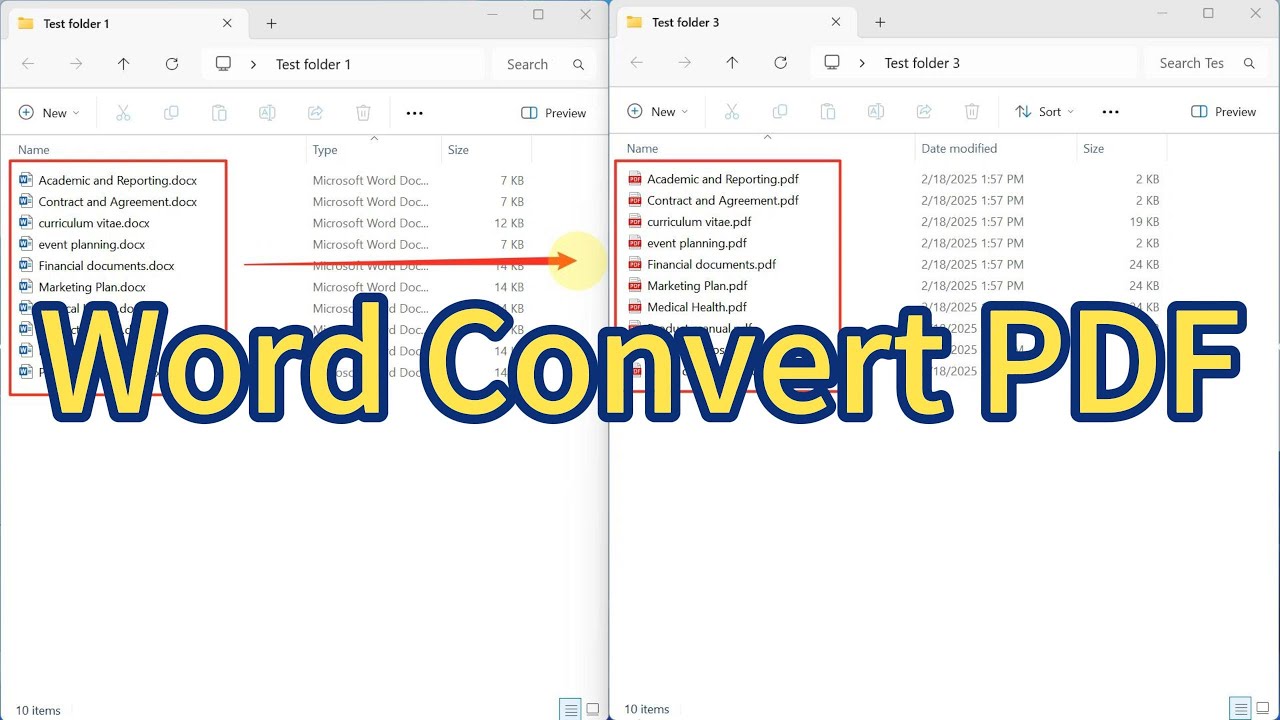Click Rename icon in Test folder 1 toolbar
The width and height of the screenshot is (1280, 720).
coord(267,113)
